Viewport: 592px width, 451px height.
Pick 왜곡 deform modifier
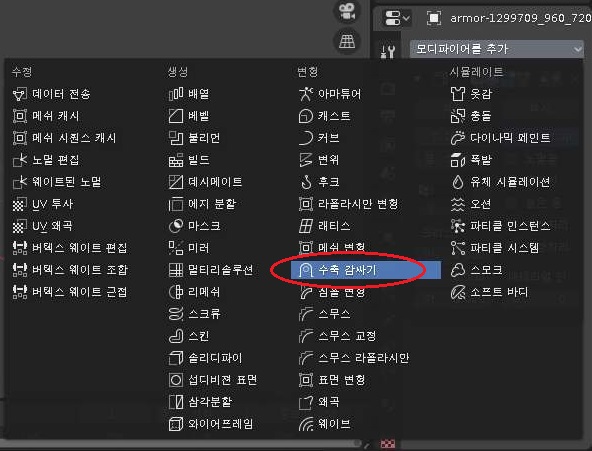[x=319, y=402]
